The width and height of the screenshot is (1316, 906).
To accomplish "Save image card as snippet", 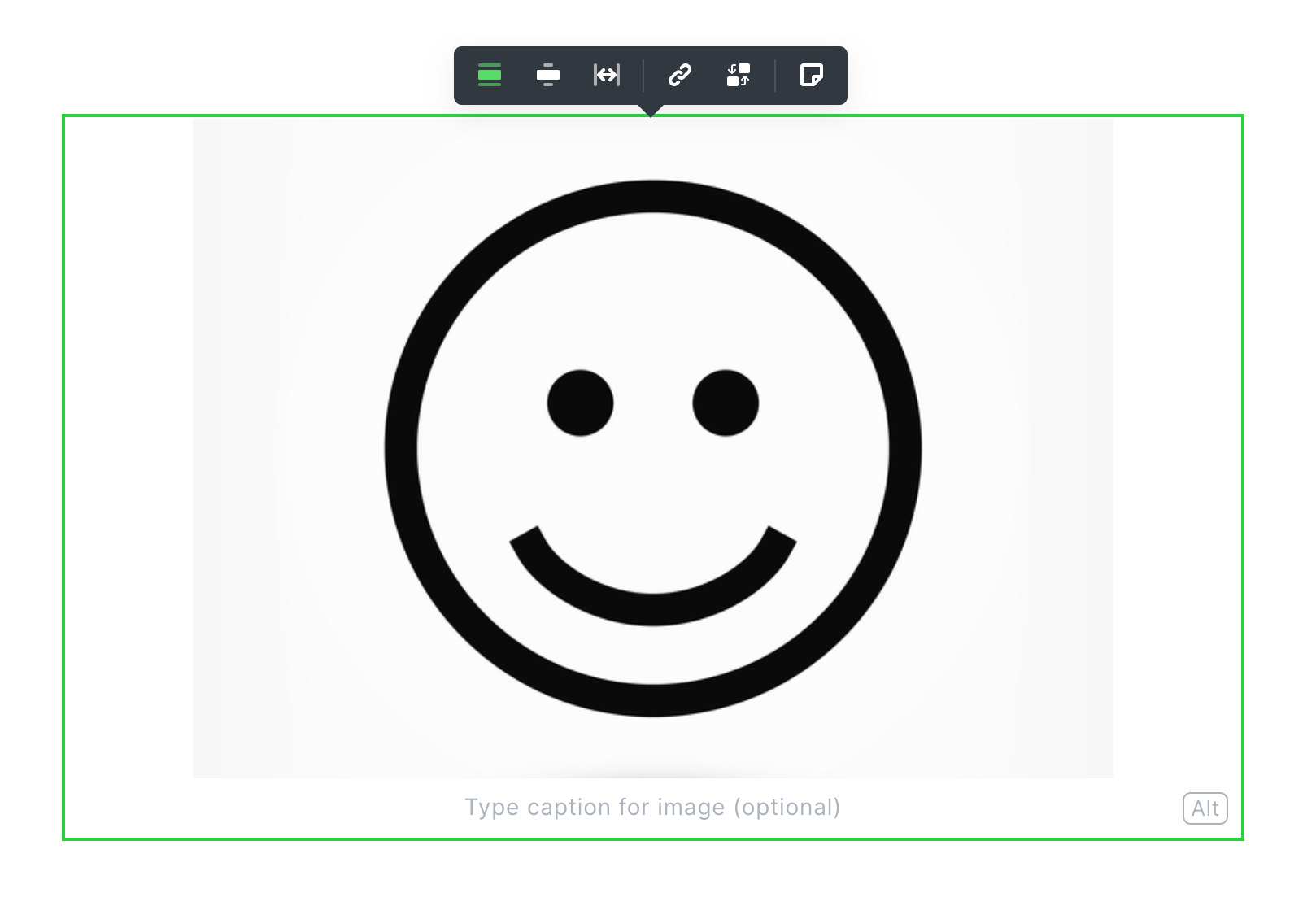I will point(811,76).
